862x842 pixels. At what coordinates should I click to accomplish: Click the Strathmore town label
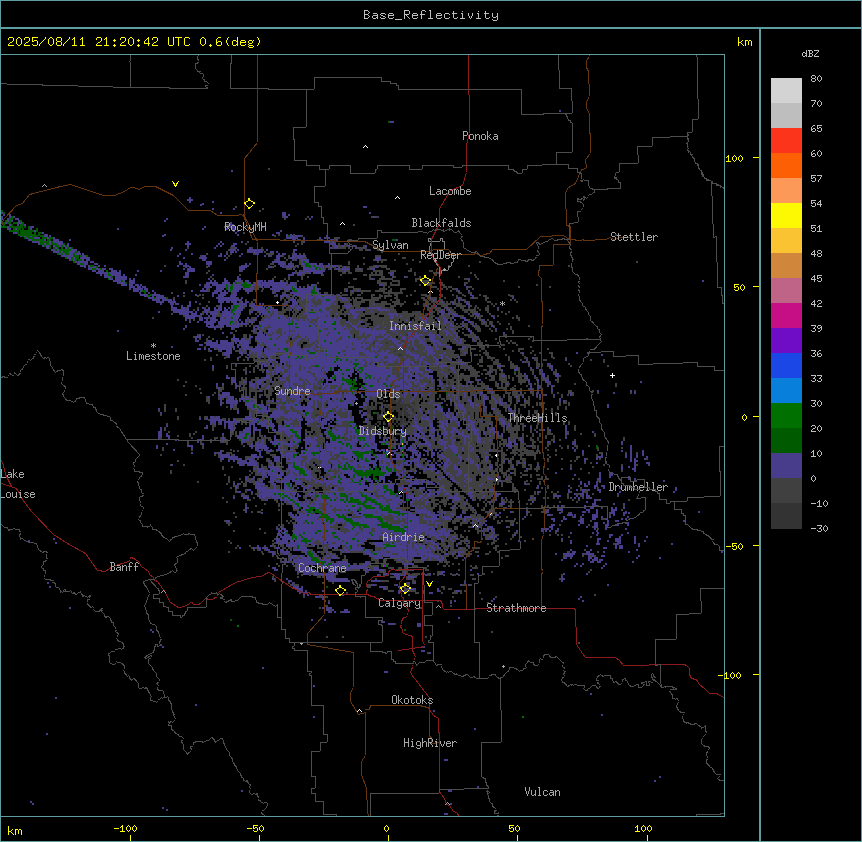pyautogui.click(x=516, y=608)
